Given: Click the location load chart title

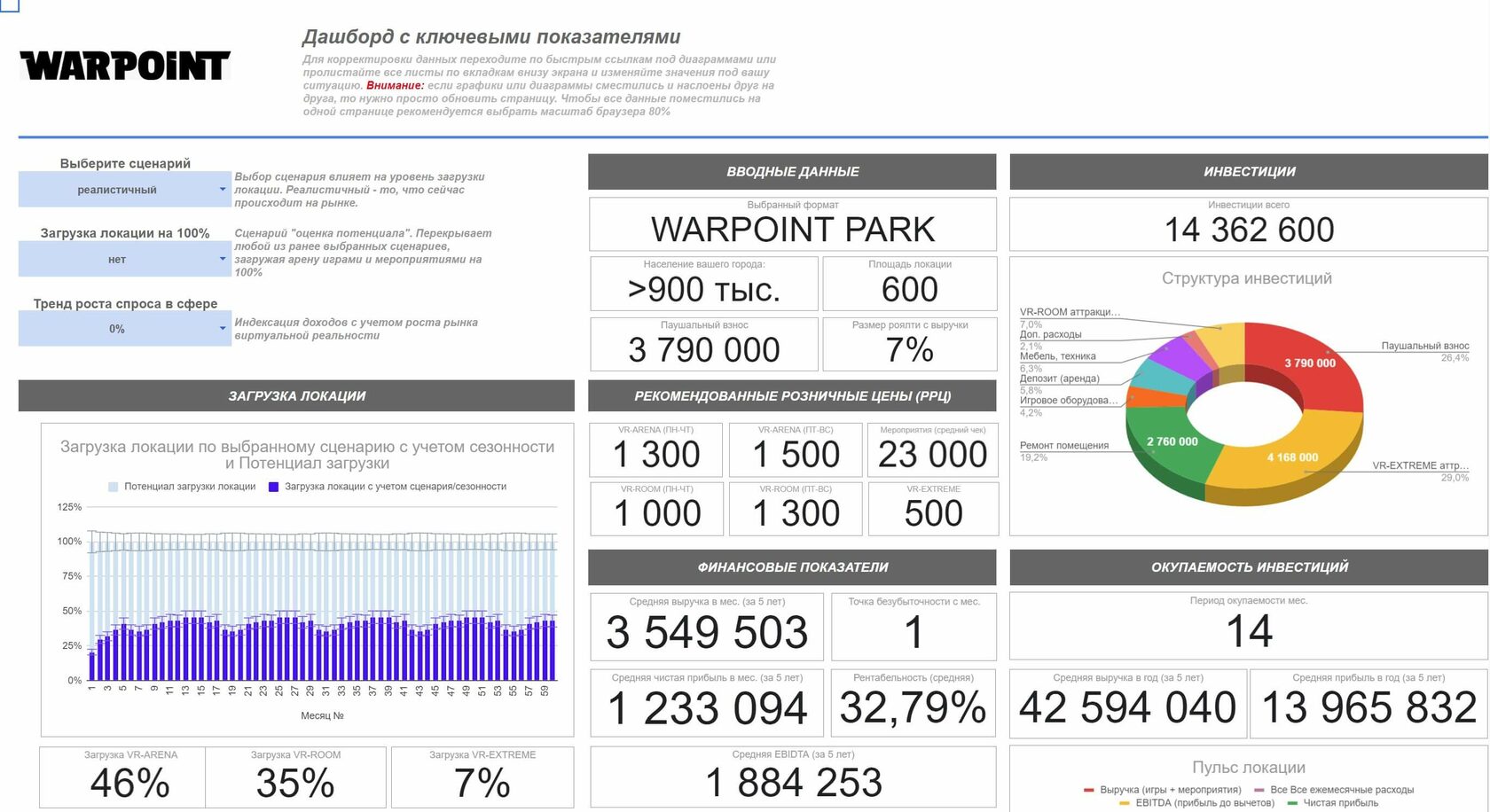Looking at the screenshot, I should 307,455.
